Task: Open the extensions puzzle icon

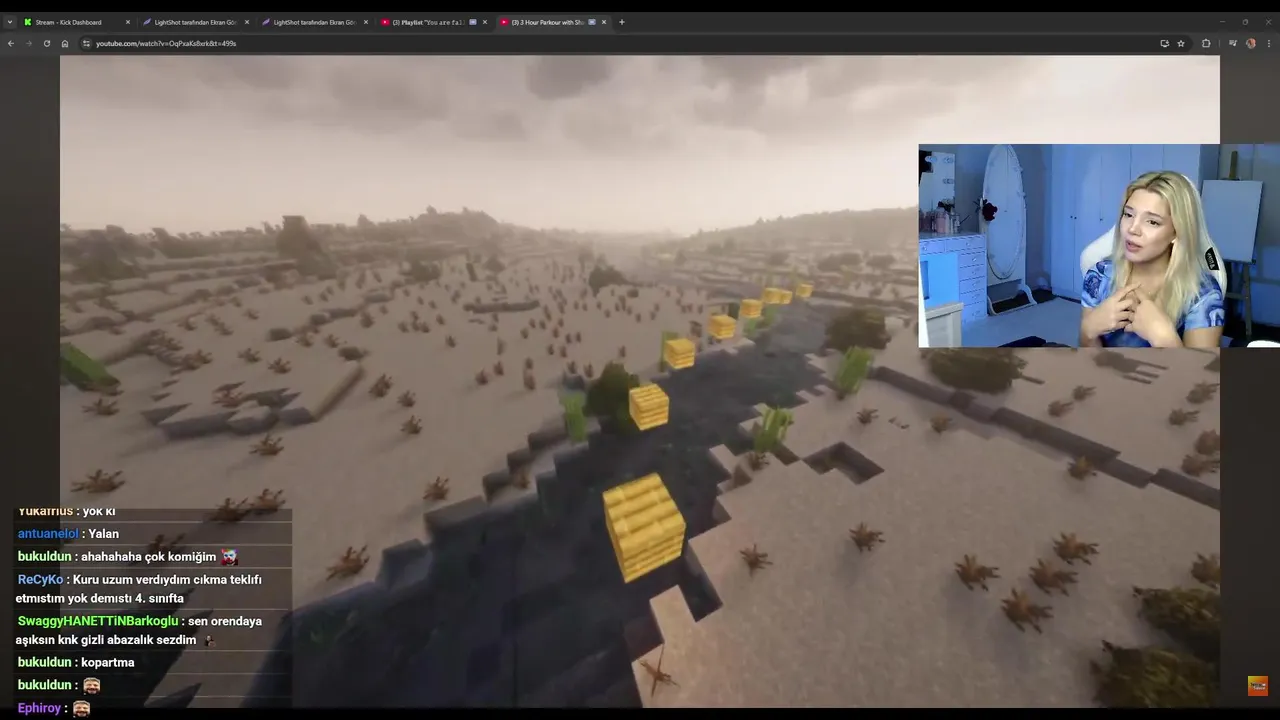Action: tap(1206, 43)
